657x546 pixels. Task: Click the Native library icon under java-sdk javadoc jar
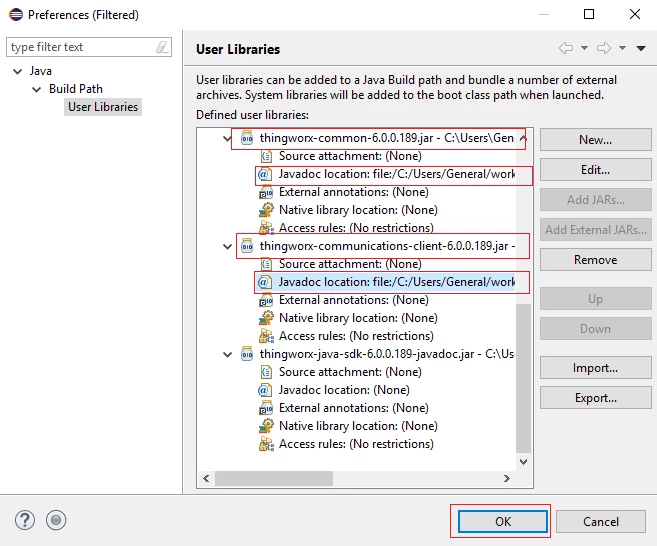coord(266,426)
